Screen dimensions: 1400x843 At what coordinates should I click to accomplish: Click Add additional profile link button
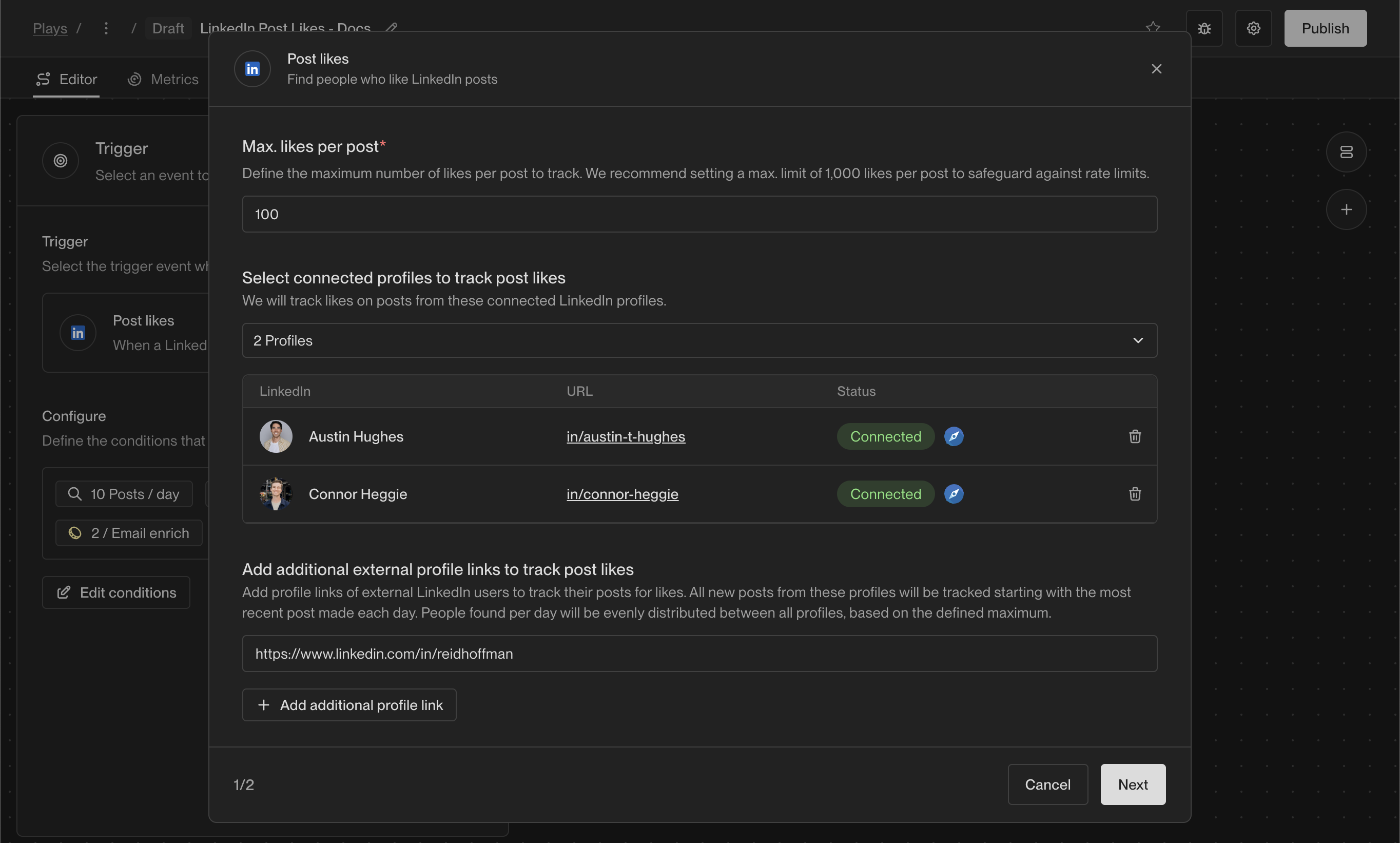click(348, 705)
